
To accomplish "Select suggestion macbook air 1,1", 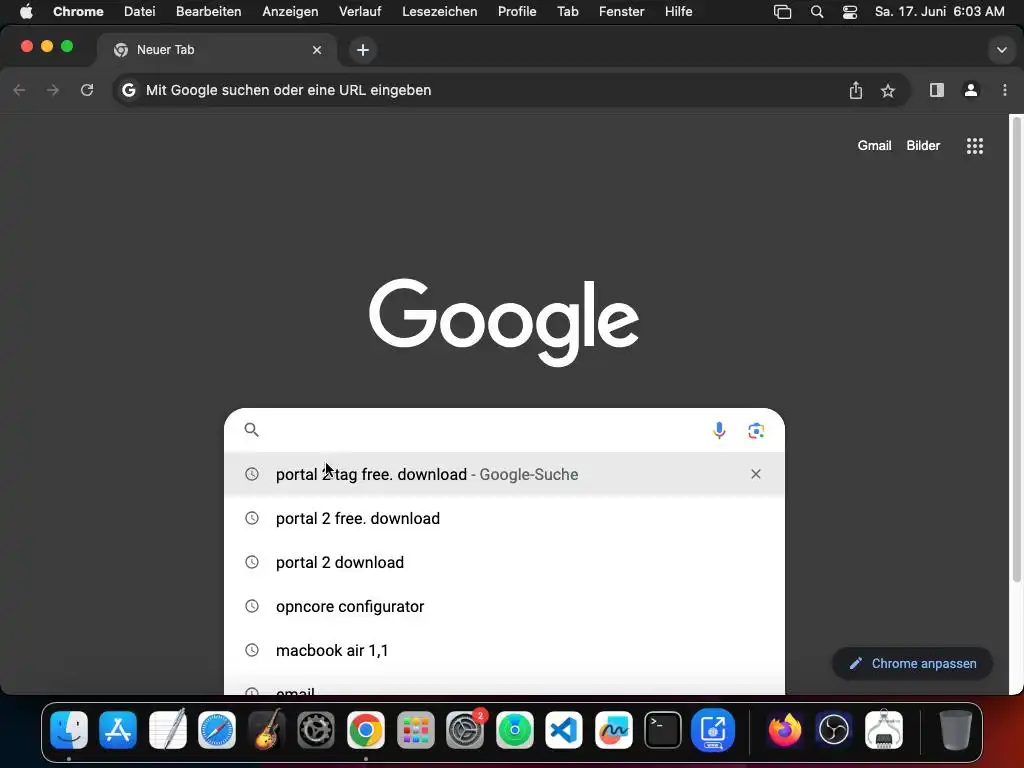I will pos(504,650).
